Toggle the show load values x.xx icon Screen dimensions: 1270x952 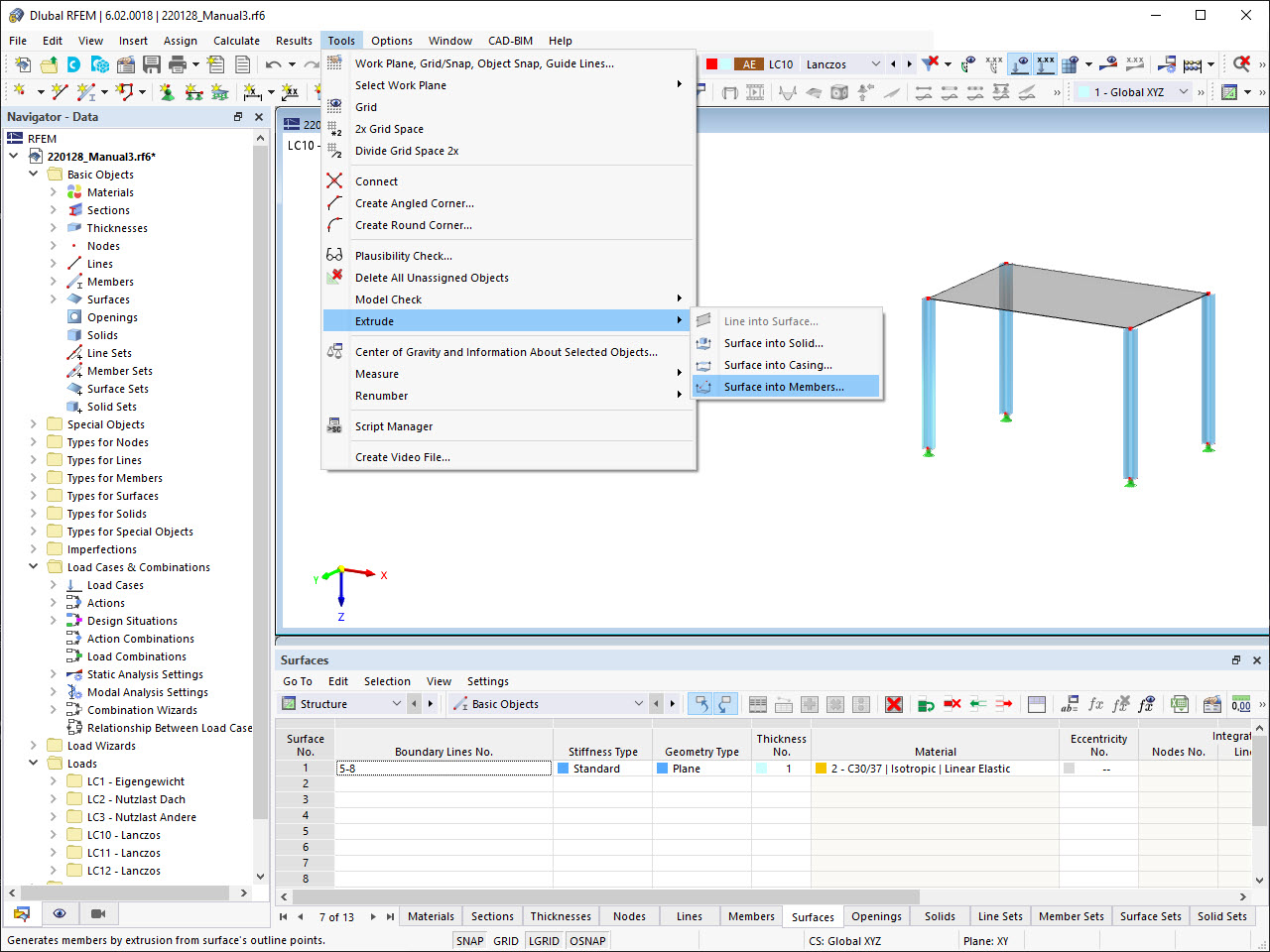tap(1046, 64)
